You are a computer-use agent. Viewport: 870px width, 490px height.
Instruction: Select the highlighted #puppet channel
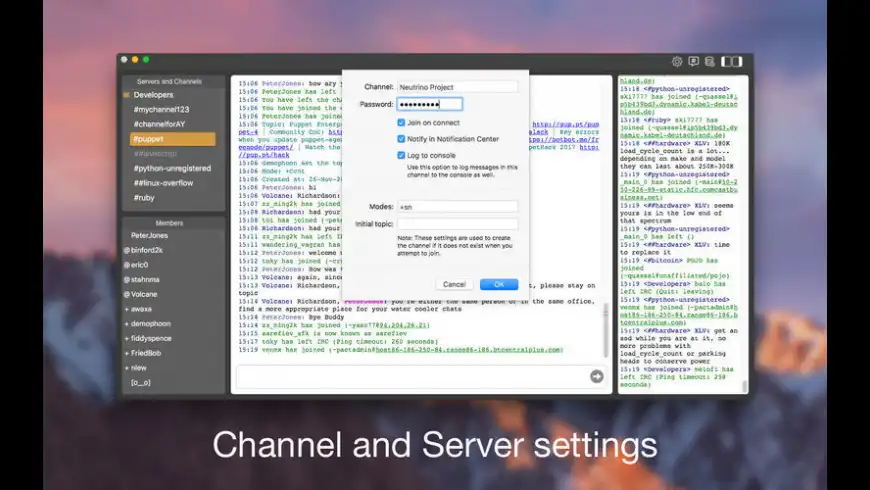173,139
